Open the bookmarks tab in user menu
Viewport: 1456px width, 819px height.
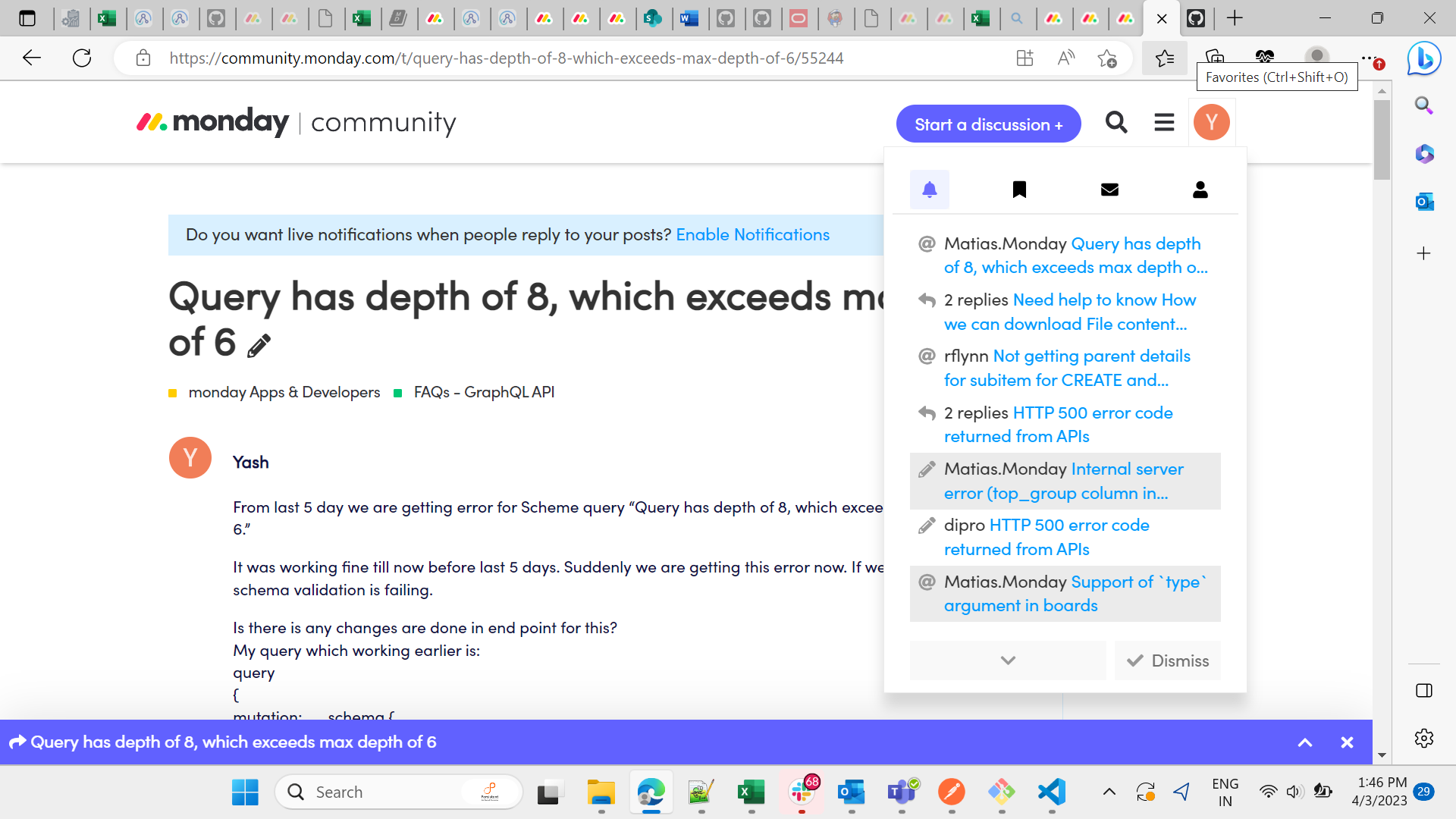coord(1019,190)
